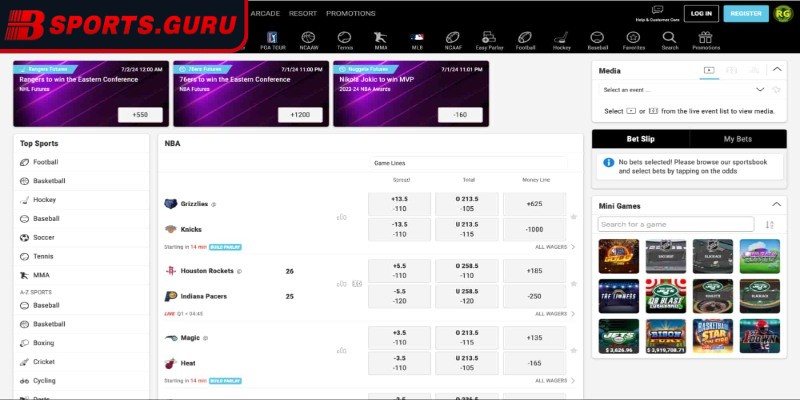The image size is (800, 400).
Task: Select Knicks spread -13.5
Action: tap(399, 230)
